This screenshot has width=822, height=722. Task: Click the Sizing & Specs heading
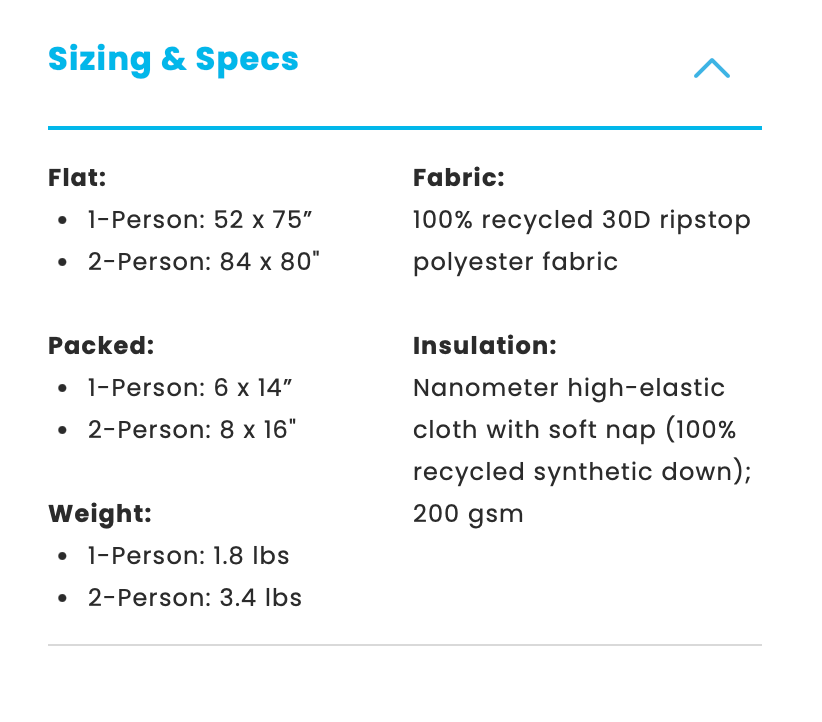[173, 59]
